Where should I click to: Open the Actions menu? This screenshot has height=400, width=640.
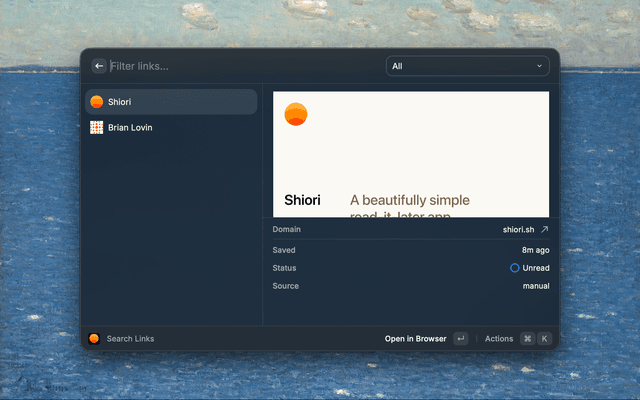click(x=499, y=339)
